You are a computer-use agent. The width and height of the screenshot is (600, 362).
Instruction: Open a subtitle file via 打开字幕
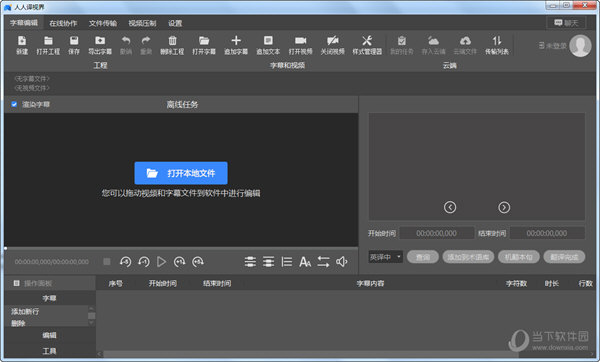tap(204, 45)
